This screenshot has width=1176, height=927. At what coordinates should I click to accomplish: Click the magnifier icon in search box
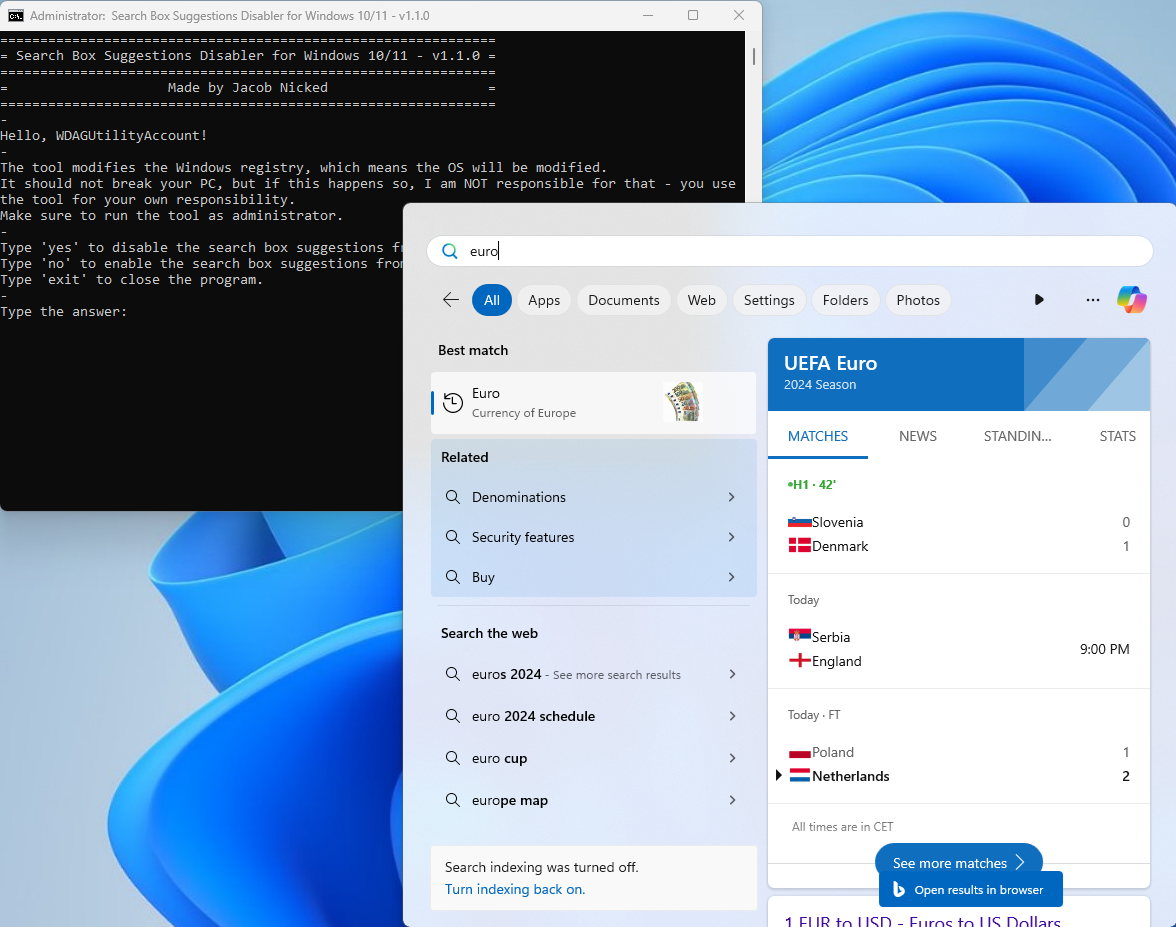point(450,251)
